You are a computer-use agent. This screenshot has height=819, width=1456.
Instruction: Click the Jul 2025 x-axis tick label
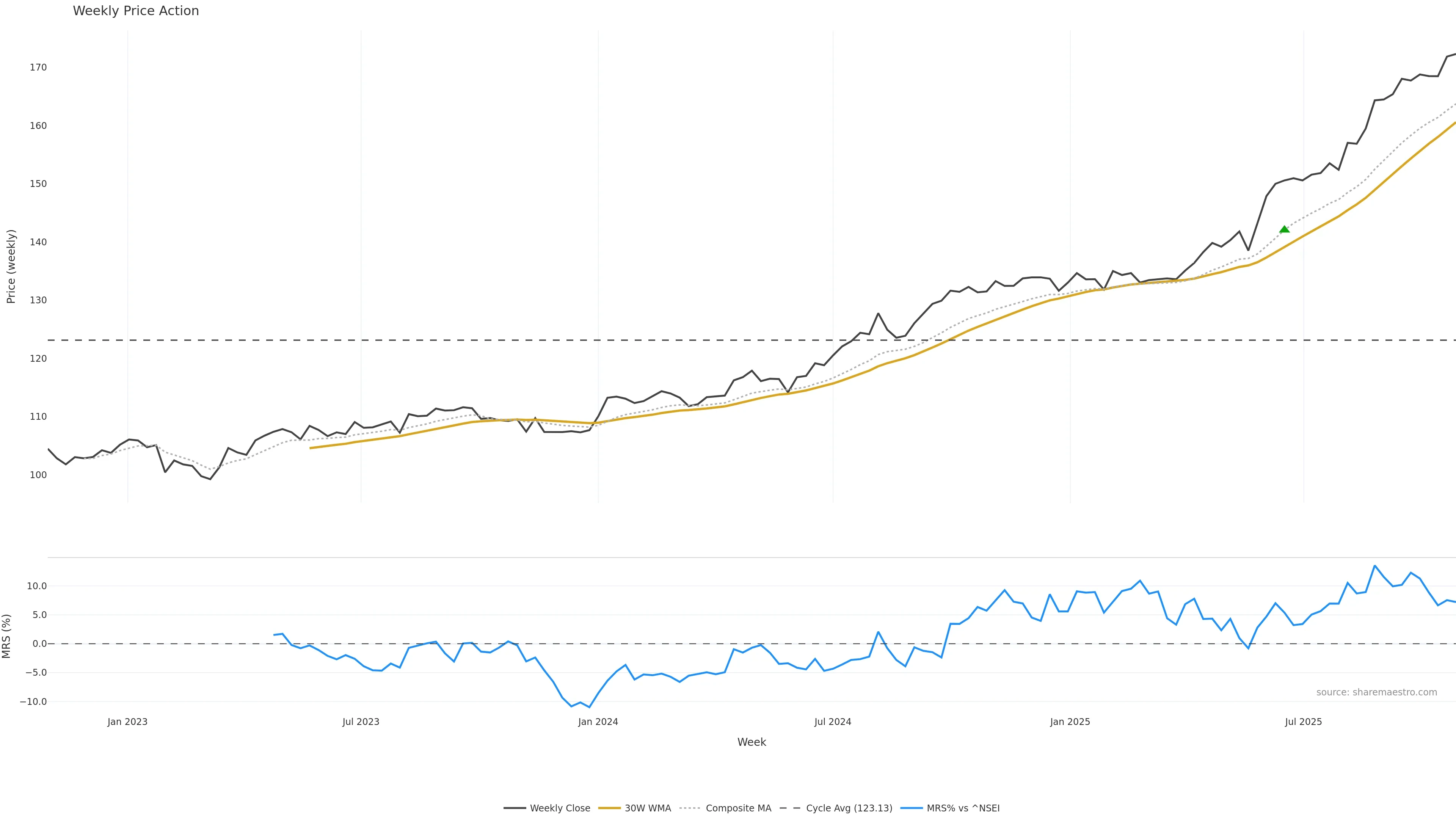[x=1304, y=722]
